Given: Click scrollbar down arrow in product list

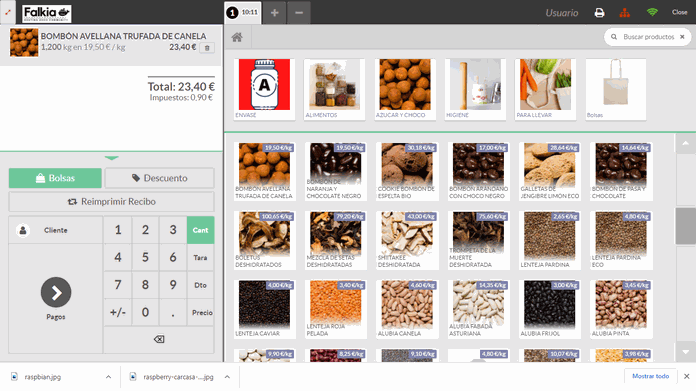Looking at the screenshot, I should click(685, 352).
